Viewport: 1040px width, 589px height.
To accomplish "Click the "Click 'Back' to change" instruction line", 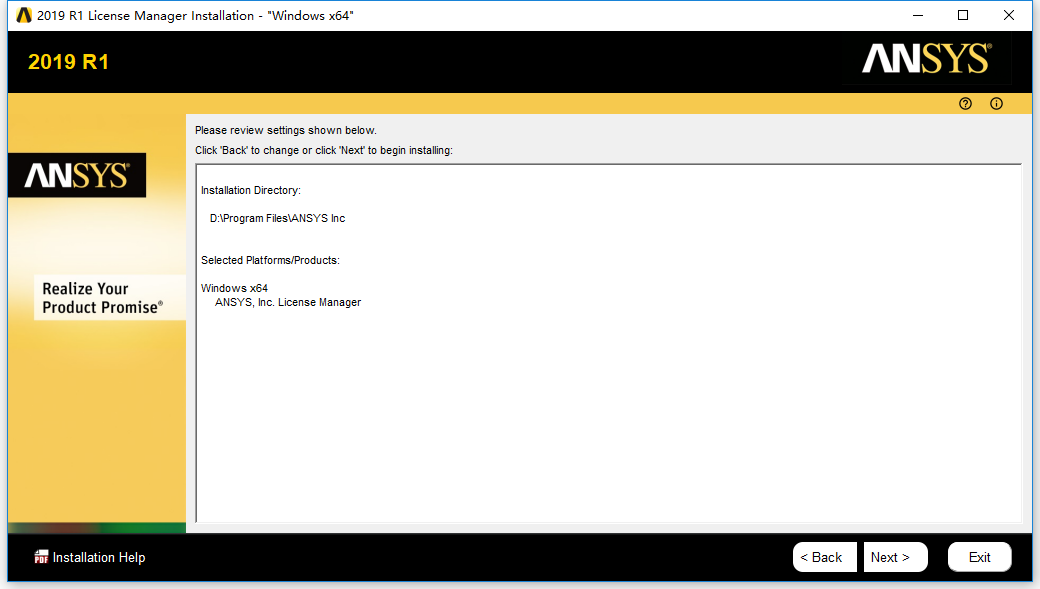I will (324, 151).
